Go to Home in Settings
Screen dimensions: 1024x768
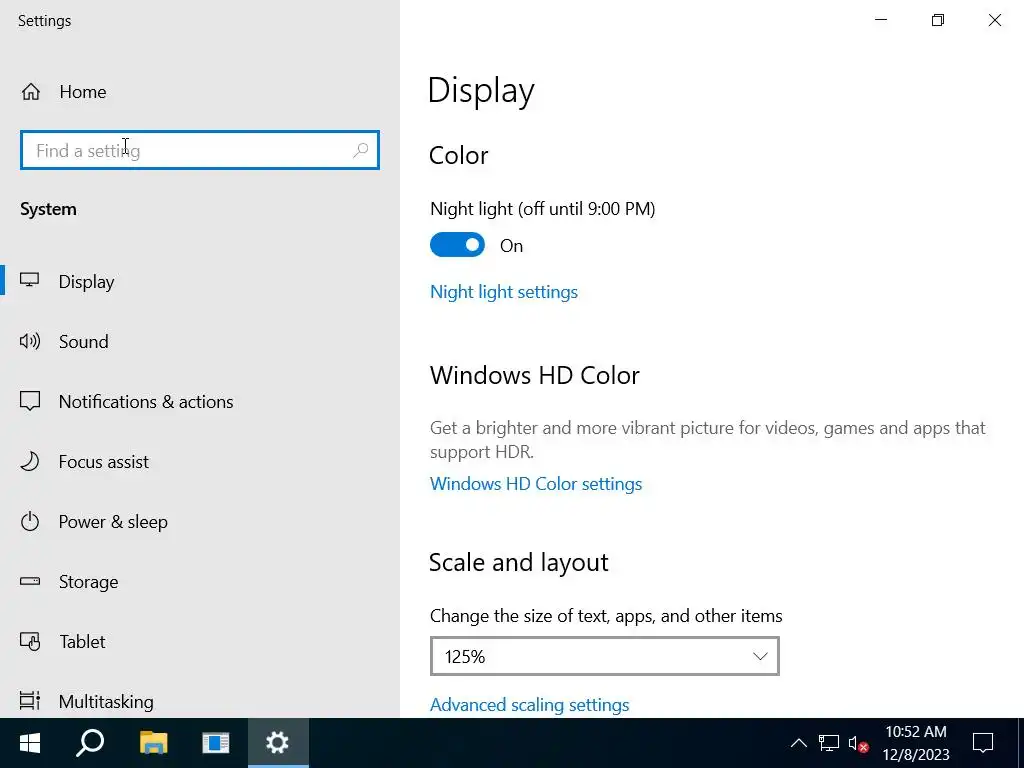[x=82, y=92]
